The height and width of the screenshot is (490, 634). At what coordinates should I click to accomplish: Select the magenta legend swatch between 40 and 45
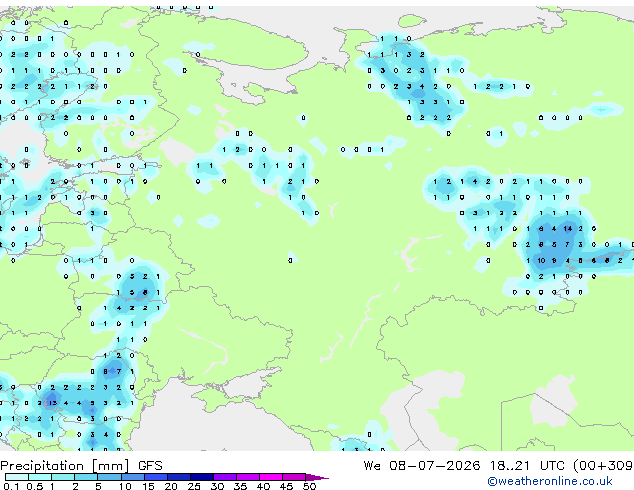click(x=271, y=477)
